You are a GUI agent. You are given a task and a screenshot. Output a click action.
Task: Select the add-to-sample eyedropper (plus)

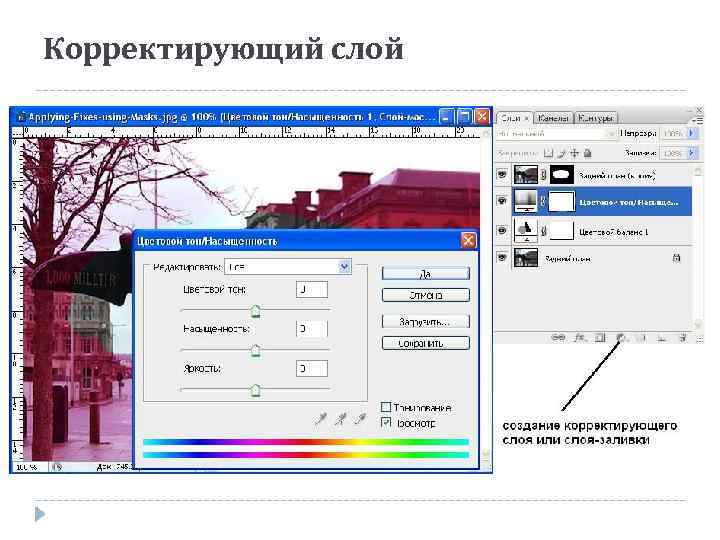click(x=340, y=418)
